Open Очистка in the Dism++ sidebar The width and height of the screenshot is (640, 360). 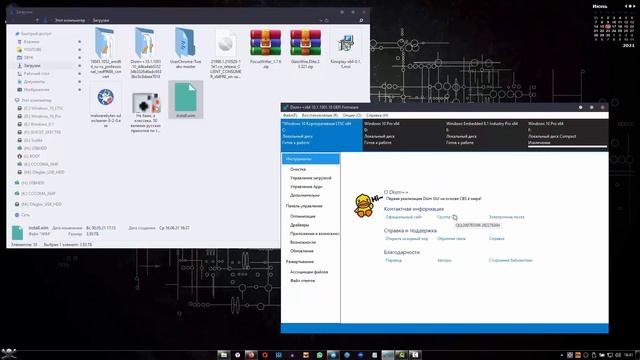[298, 169]
